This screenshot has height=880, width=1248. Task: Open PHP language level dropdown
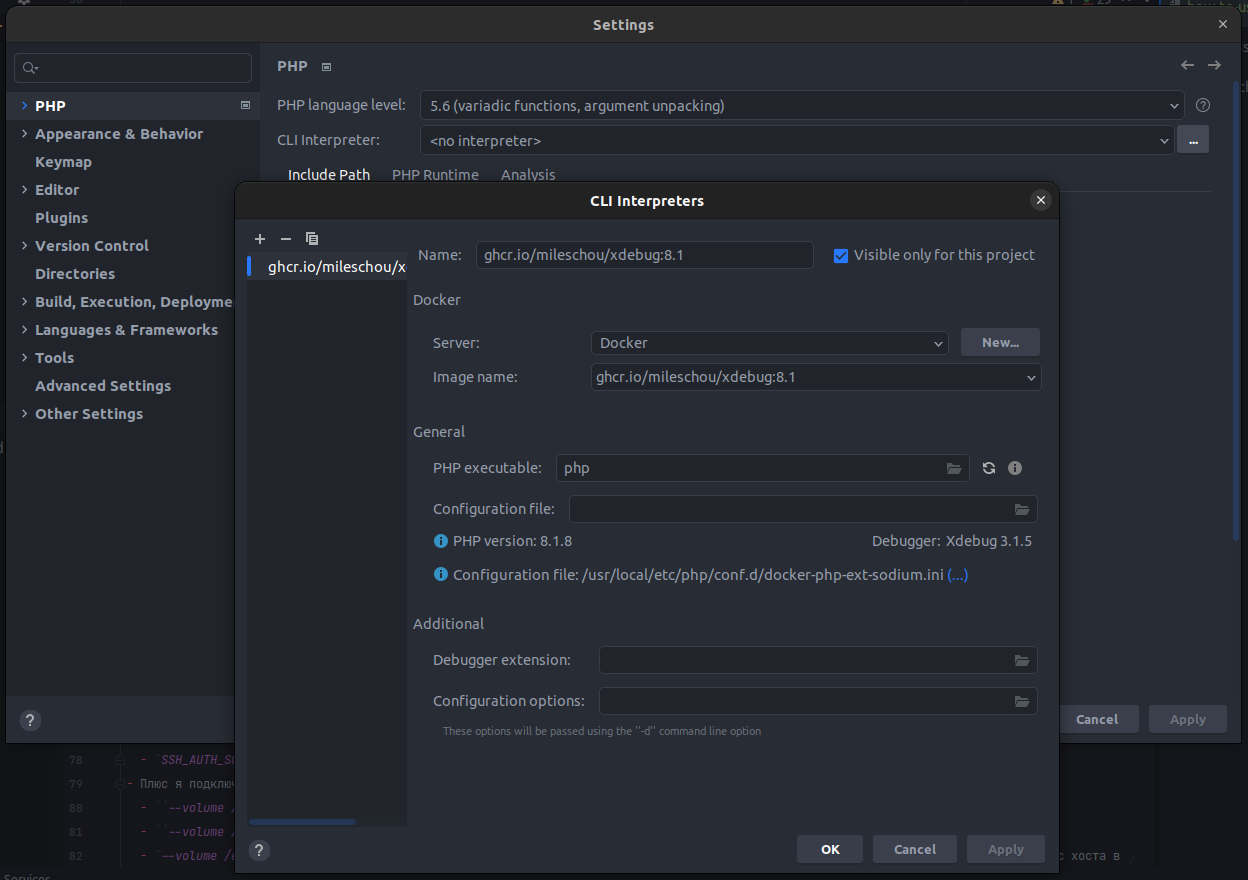(x=1174, y=105)
